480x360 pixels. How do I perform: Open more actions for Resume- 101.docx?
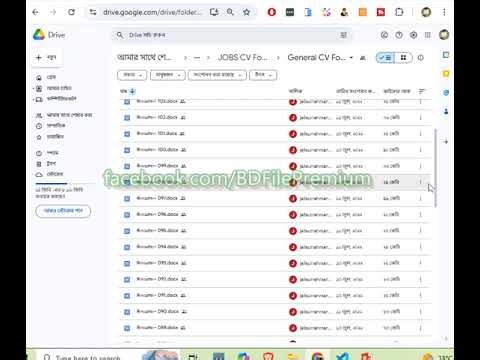(x=420, y=134)
